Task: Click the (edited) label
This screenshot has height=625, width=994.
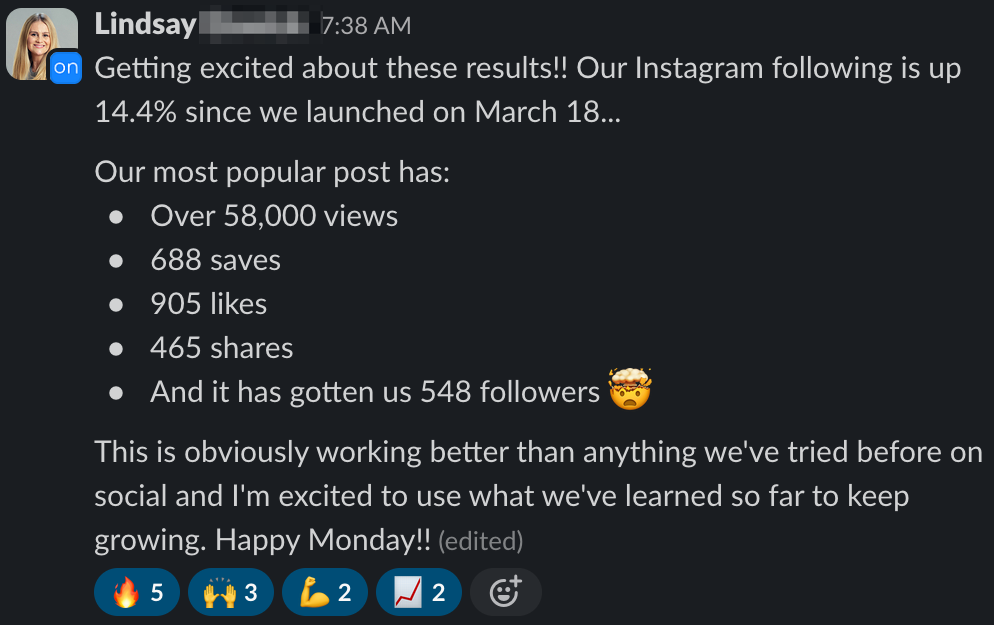Action: pyautogui.click(x=481, y=541)
